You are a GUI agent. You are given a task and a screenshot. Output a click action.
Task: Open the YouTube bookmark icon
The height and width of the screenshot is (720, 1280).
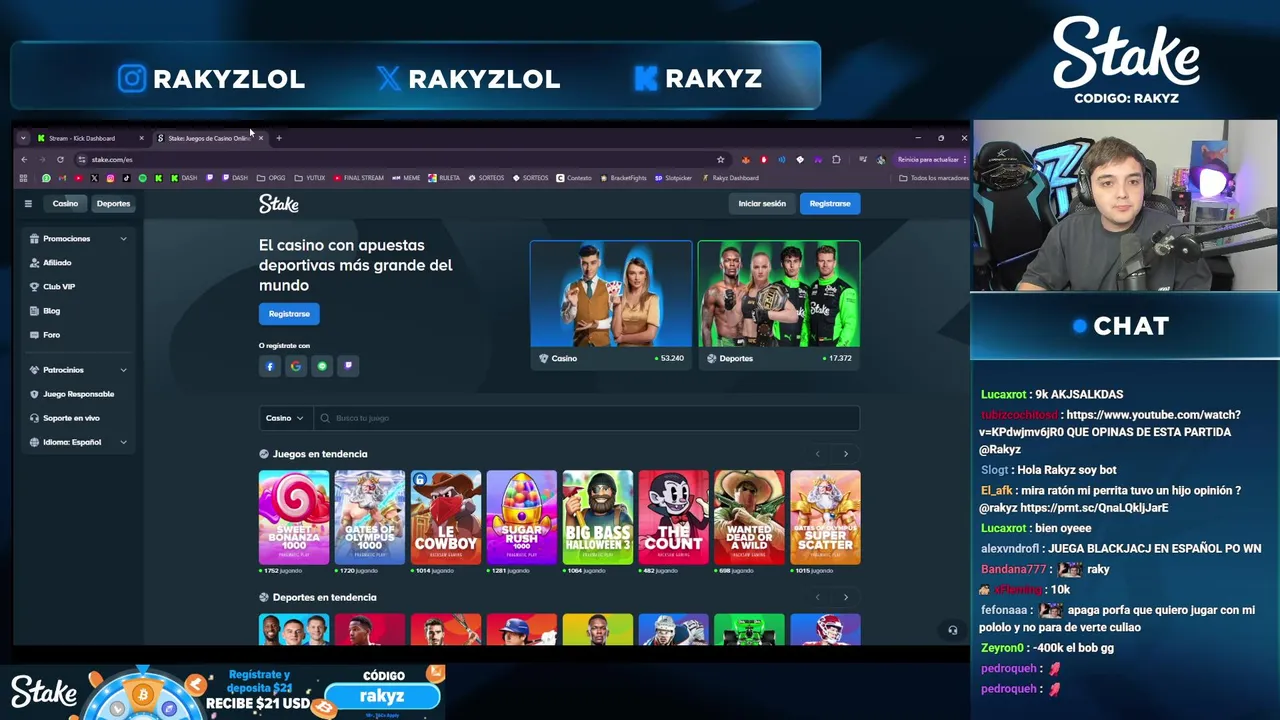78,178
